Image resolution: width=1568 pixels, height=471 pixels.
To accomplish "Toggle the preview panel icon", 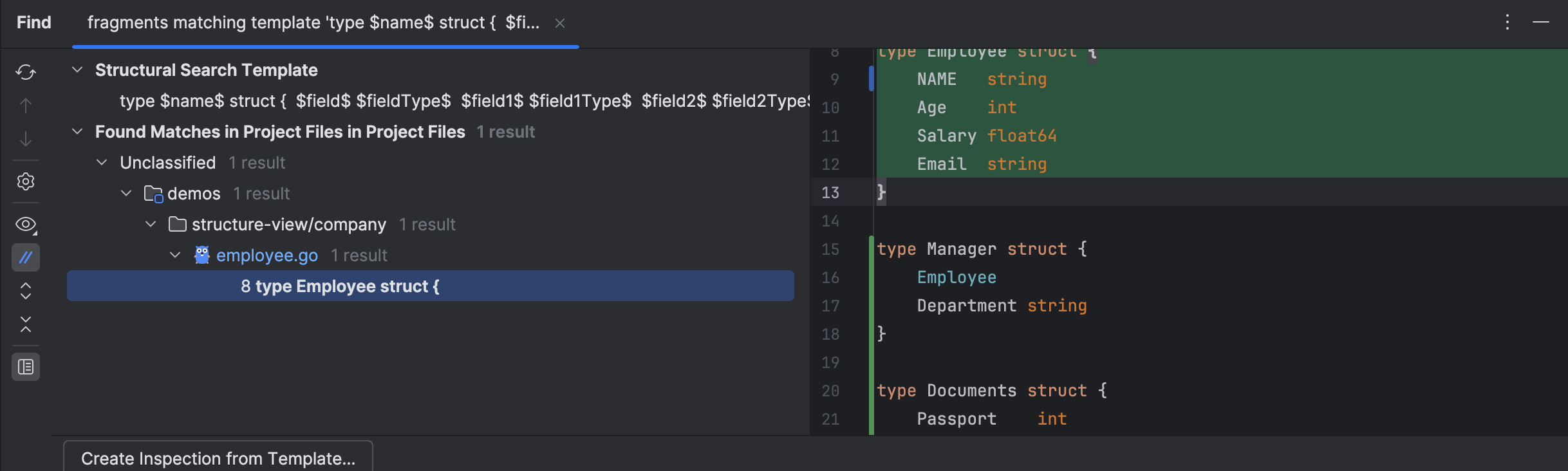I will click(26, 367).
